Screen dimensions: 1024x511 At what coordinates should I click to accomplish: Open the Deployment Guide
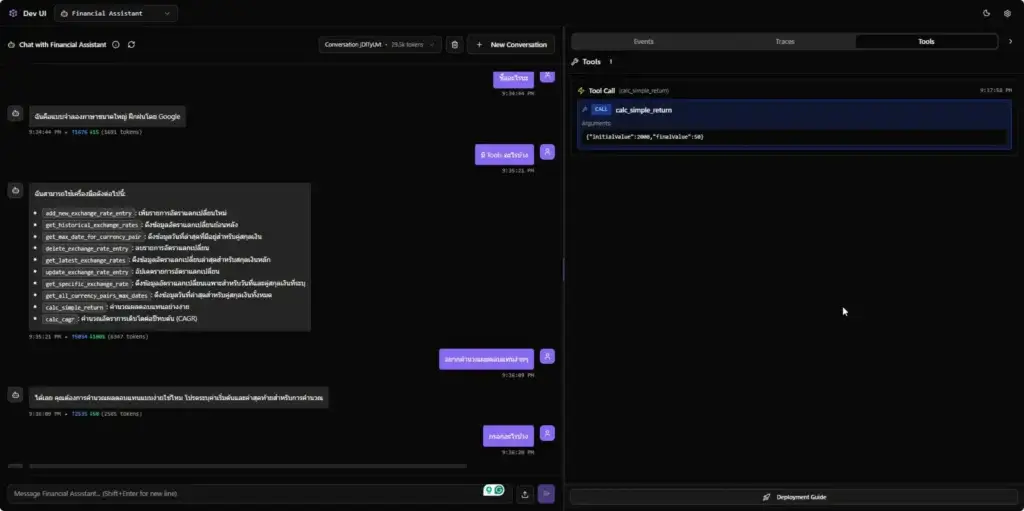(x=794, y=496)
